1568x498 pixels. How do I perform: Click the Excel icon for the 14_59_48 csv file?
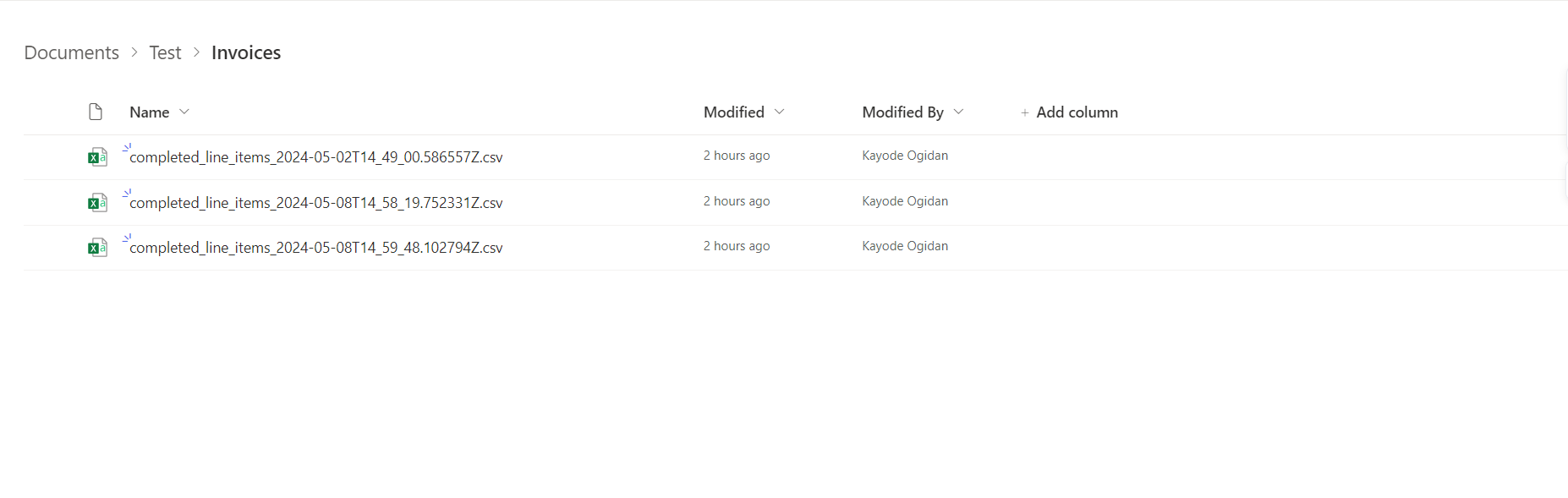(x=97, y=247)
